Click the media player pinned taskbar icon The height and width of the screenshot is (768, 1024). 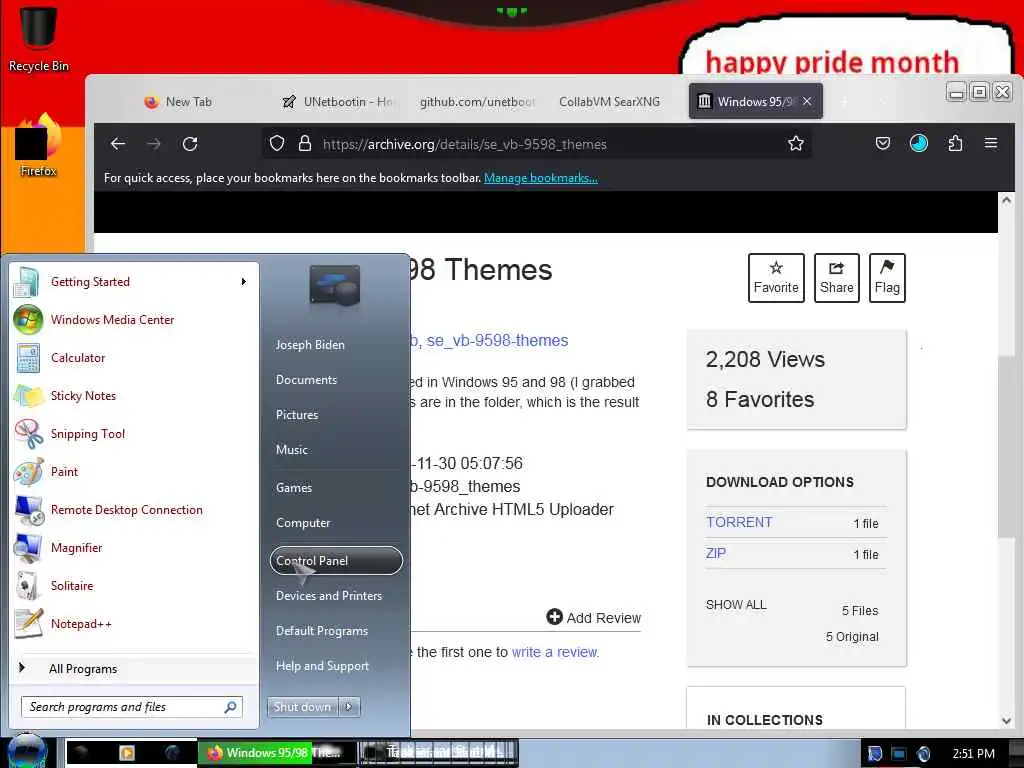pyautogui.click(x=127, y=753)
